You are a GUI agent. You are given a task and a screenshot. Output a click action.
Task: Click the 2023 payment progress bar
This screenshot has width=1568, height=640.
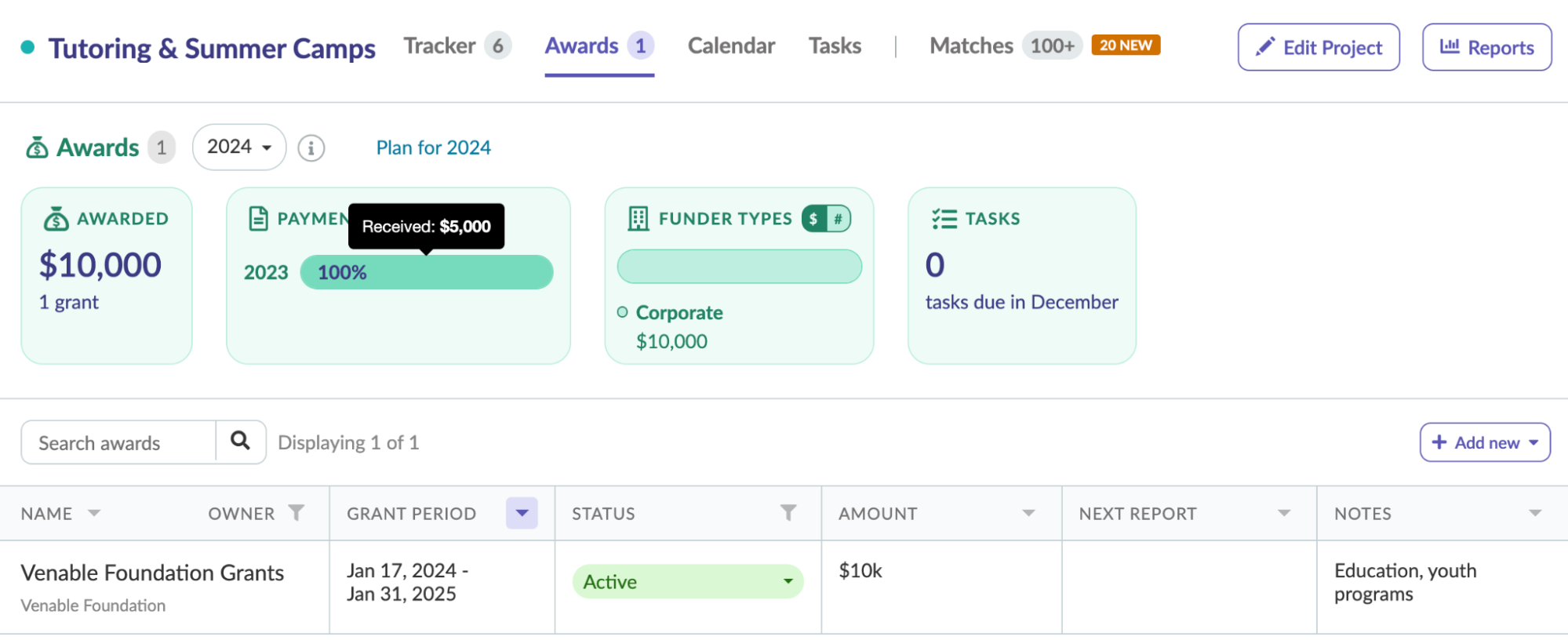427,273
